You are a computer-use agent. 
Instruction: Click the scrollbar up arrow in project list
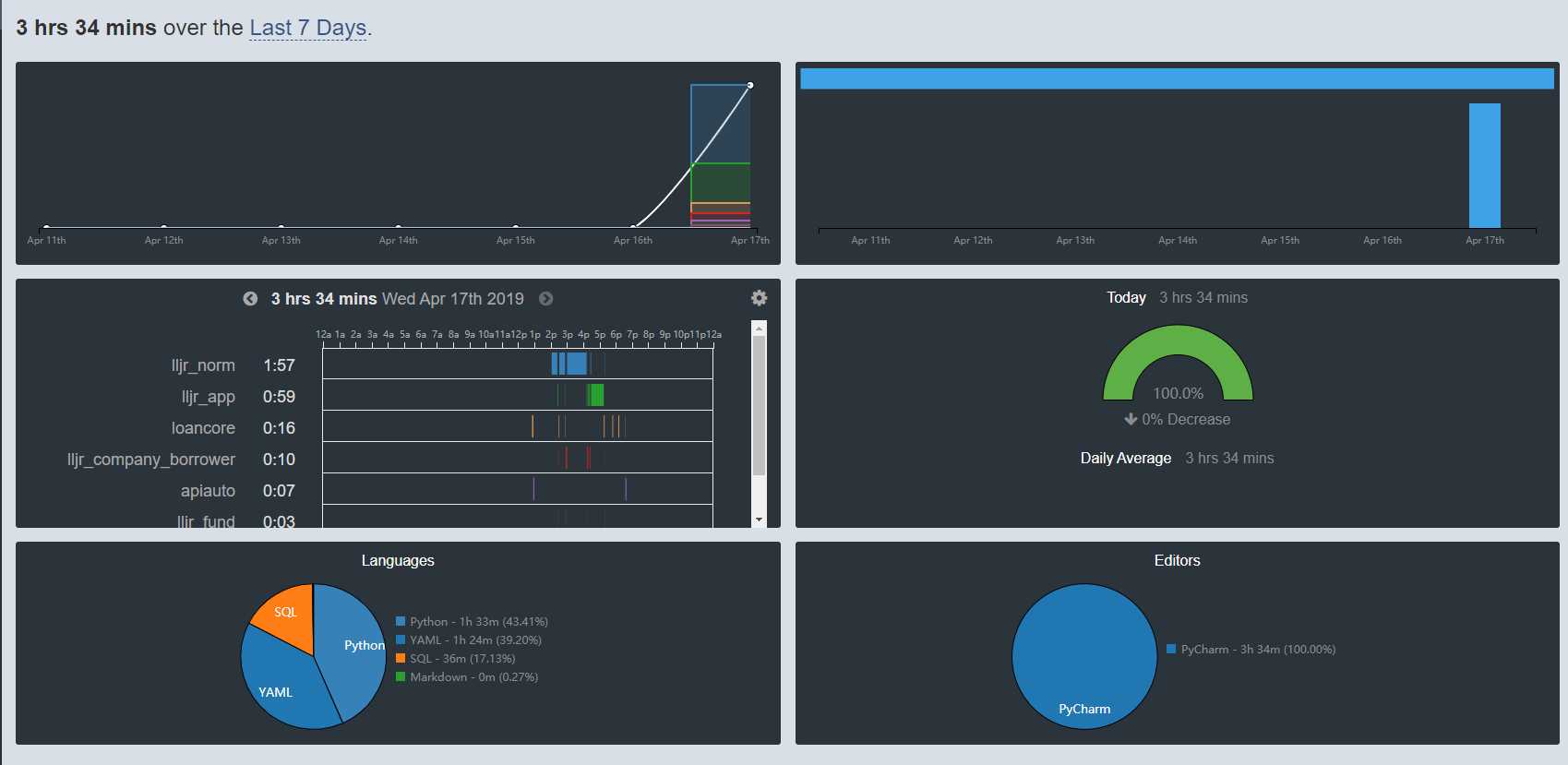759,328
